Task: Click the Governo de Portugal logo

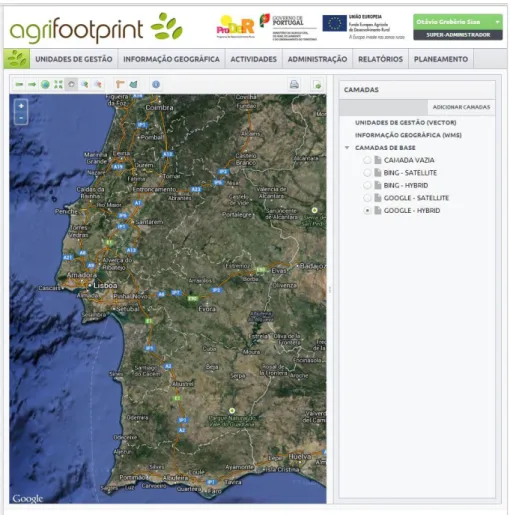Action: pyautogui.click(x=288, y=27)
